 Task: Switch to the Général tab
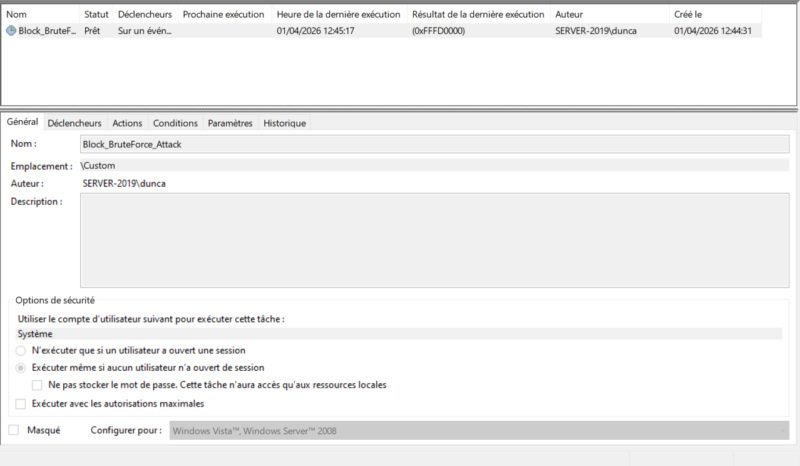pos(22,122)
